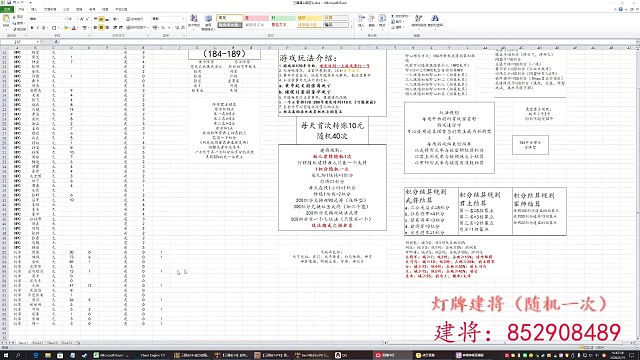Image resolution: width=640 pixels, height=360 pixels.
Task: Click the formula bar input area
Action: pos(347,42)
